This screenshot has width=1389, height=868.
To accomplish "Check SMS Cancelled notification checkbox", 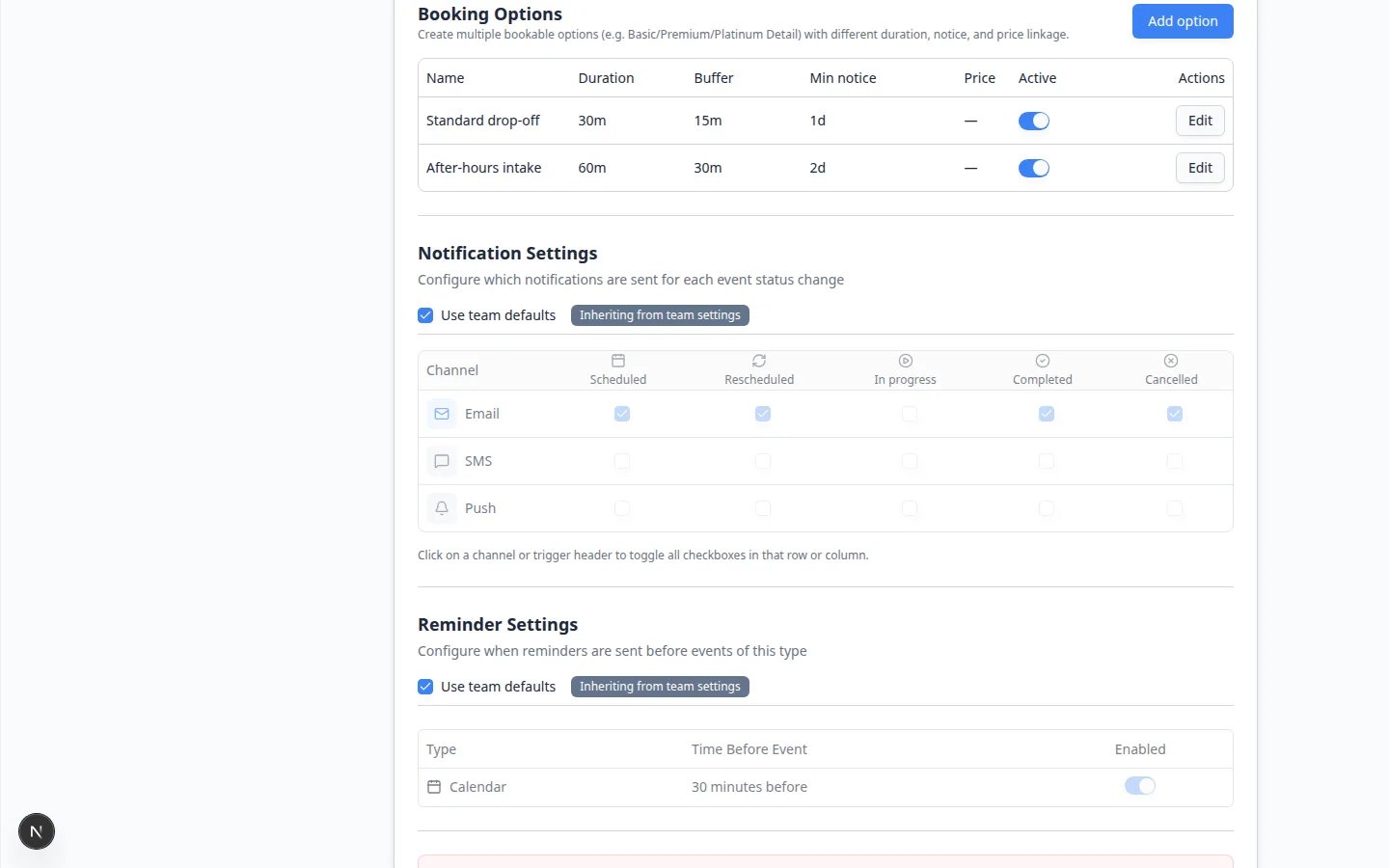I will [x=1175, y=461].
